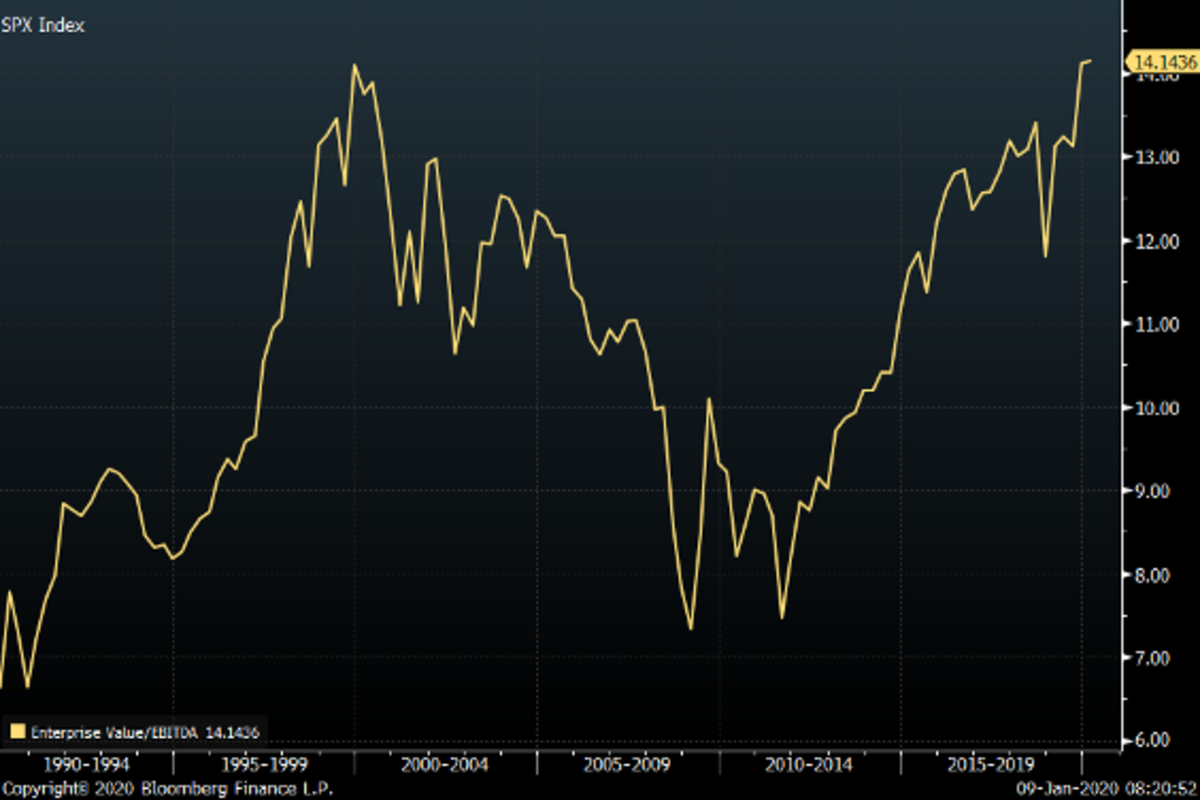
Task: Click the 12.00 y-axis tick label
Action: point(1155,241)
